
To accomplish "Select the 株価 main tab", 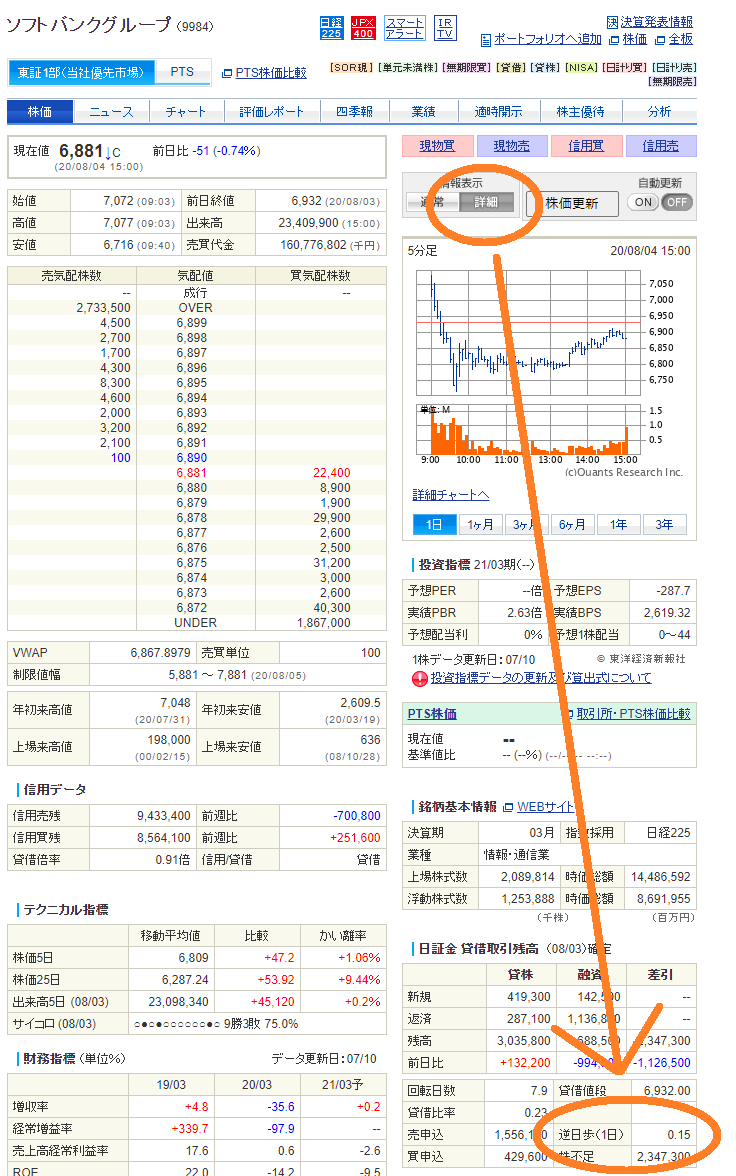I will pyautogui.click(x=40, y=112).
